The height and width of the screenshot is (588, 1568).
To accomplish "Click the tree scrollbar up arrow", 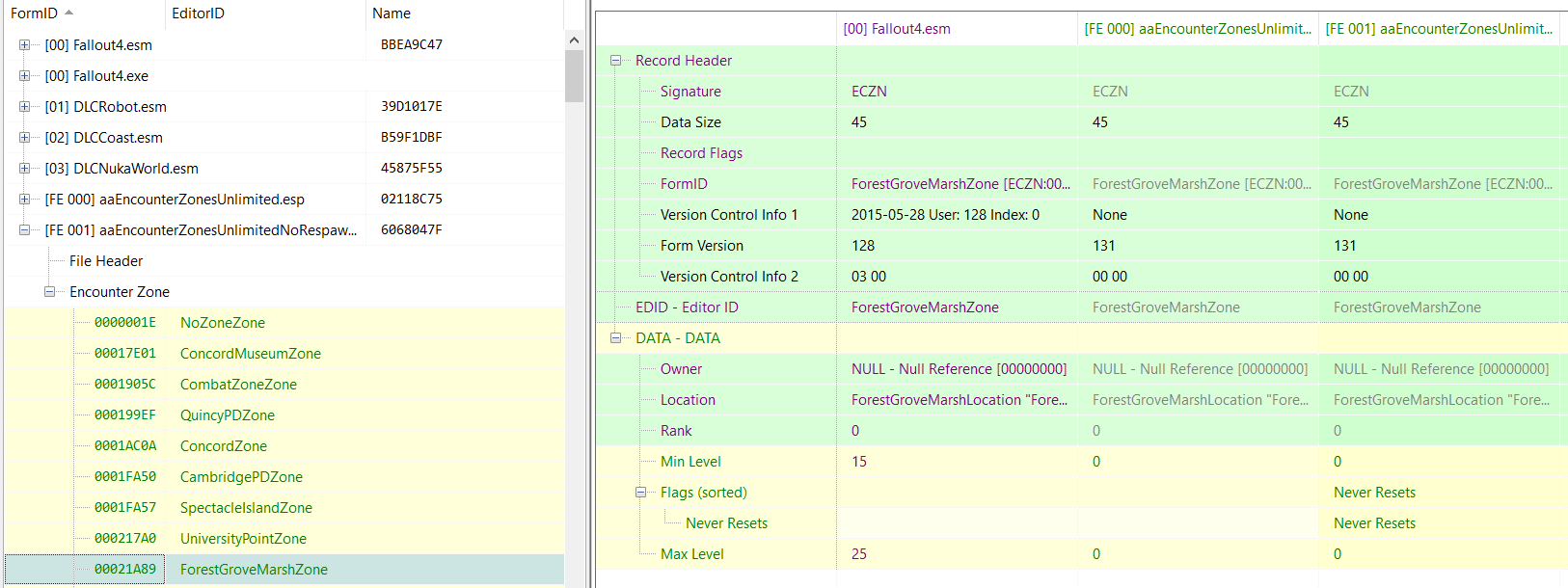I will pos(574,40).
